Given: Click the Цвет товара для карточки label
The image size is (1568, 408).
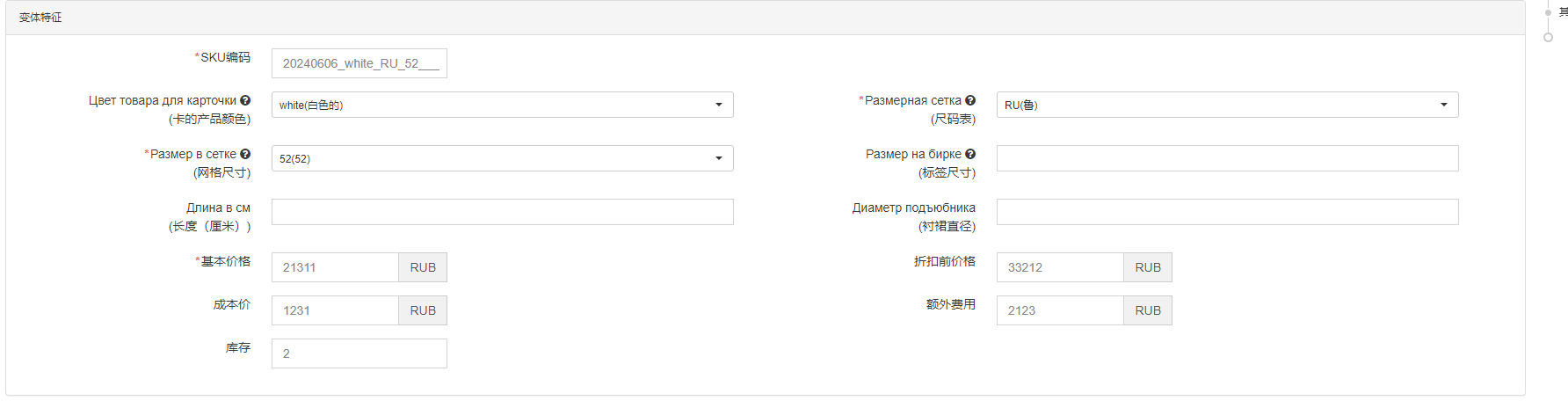Looking at the screenshot, I should pyautogui.click(x=163, y=100).
